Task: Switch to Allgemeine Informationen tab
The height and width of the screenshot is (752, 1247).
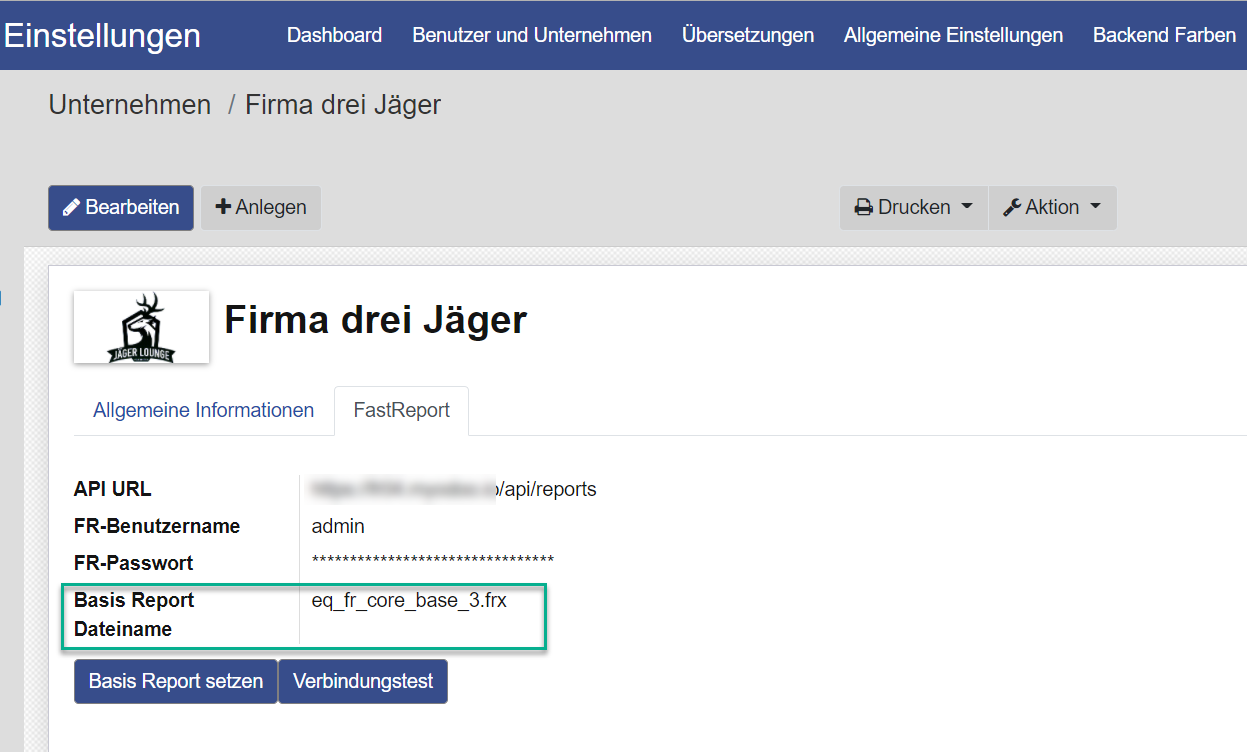Action: tap(203, 410)
